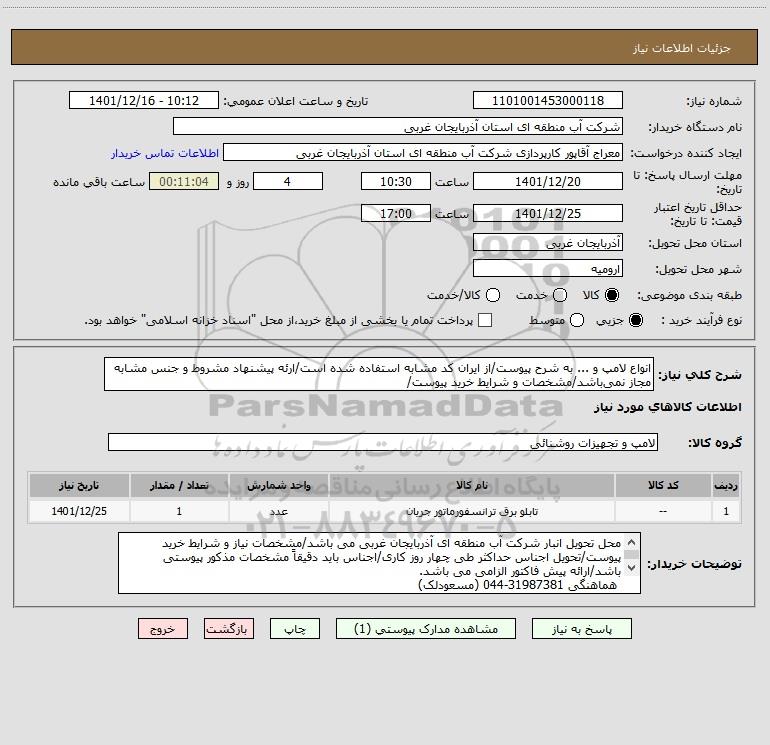Screen dimensions: 770x745
Task: Click استان محل تحویل field آذربایجان غربی
Action: (548, 243)
